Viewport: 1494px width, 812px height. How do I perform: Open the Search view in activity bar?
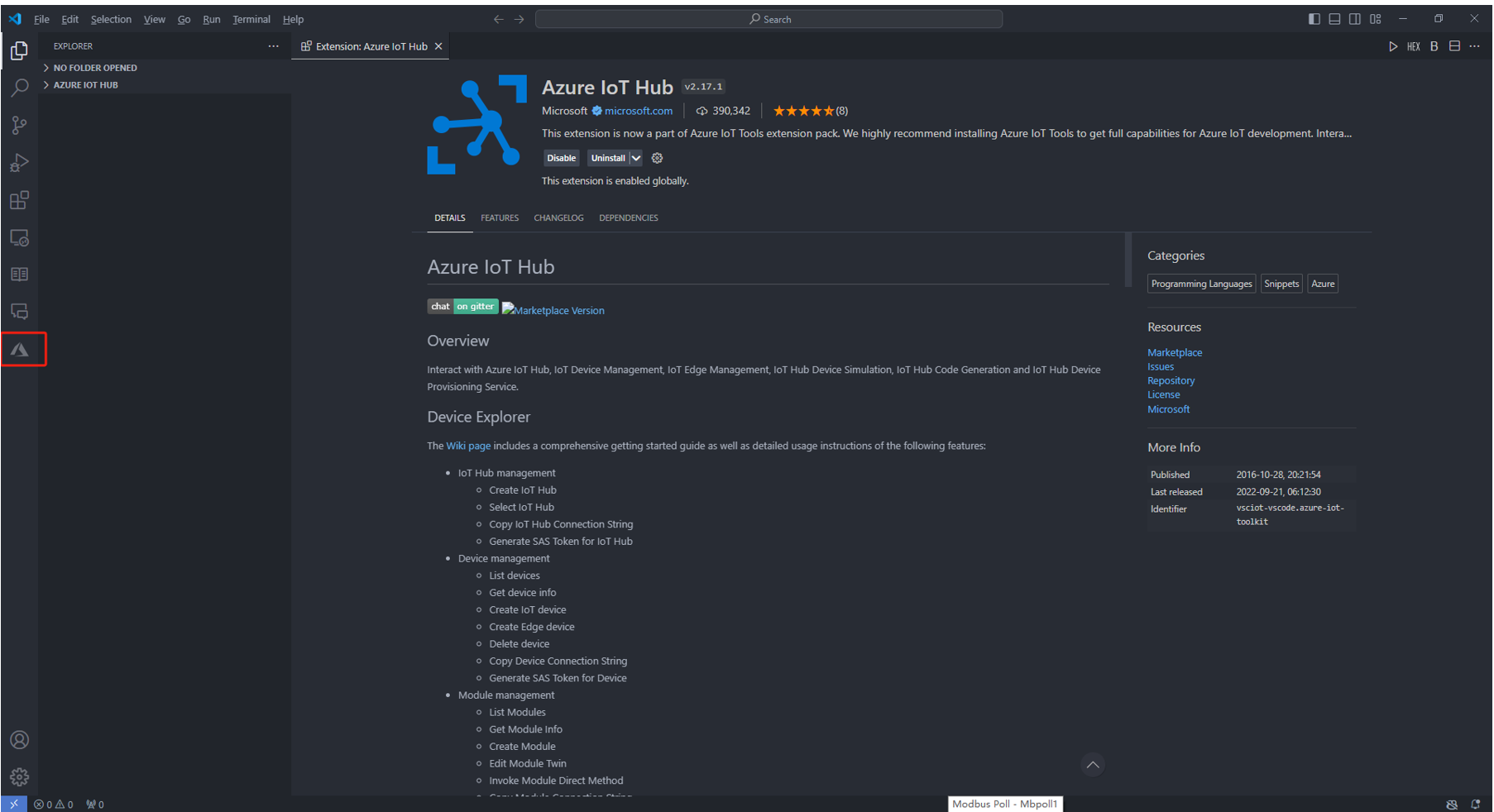(19, 88)
